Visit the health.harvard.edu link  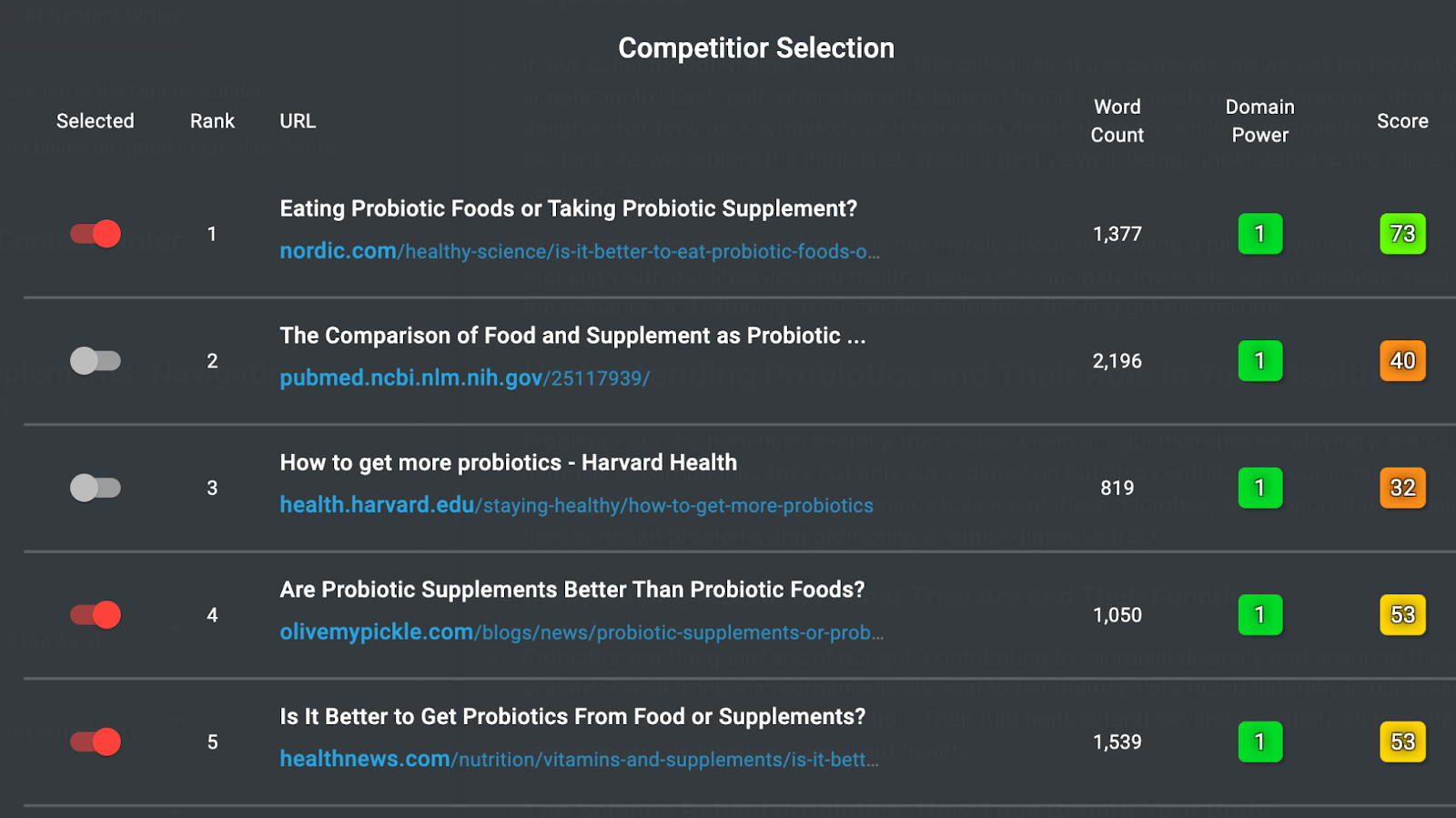coord(576,505)
